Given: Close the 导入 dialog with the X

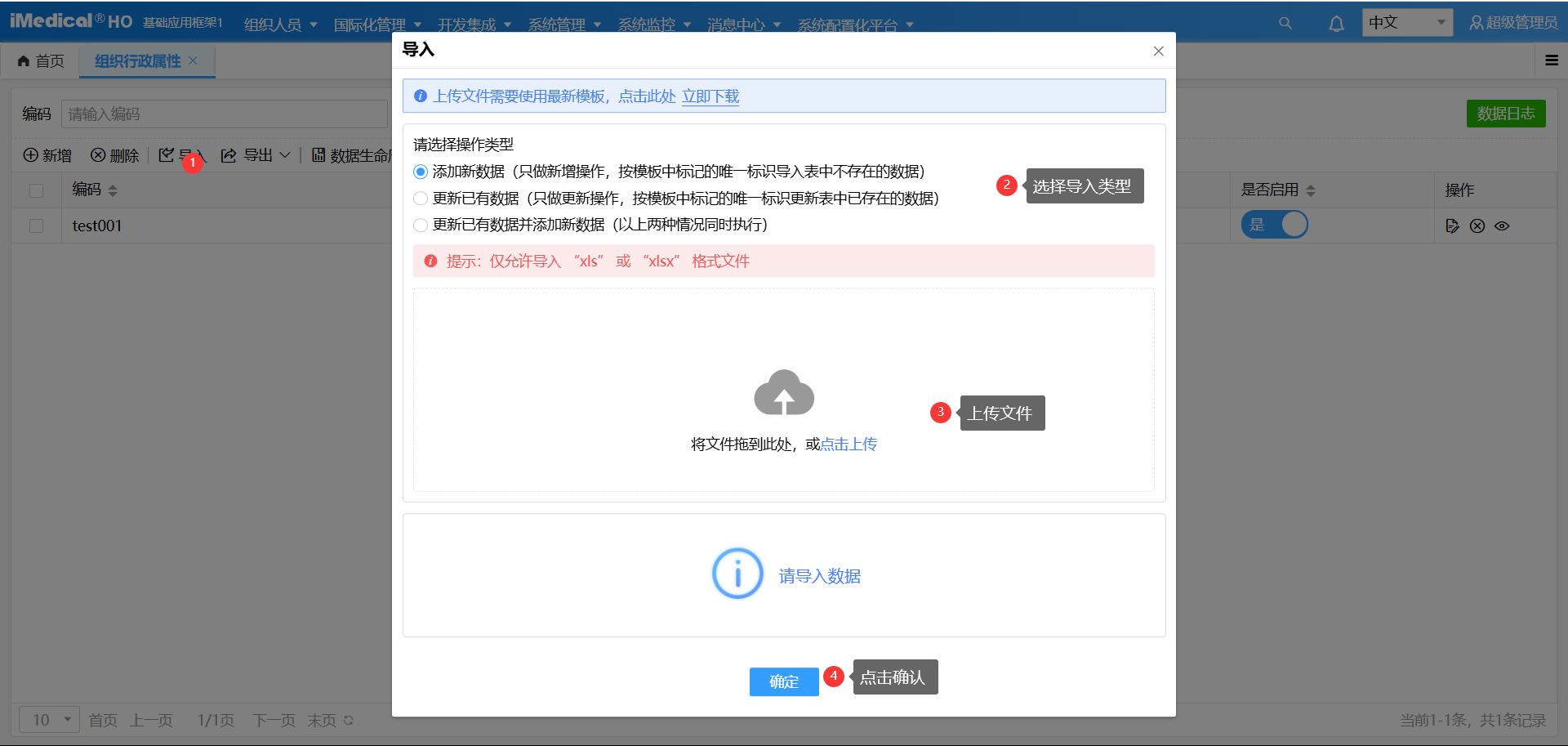Looking at the screenshot, I should 1158,51.
